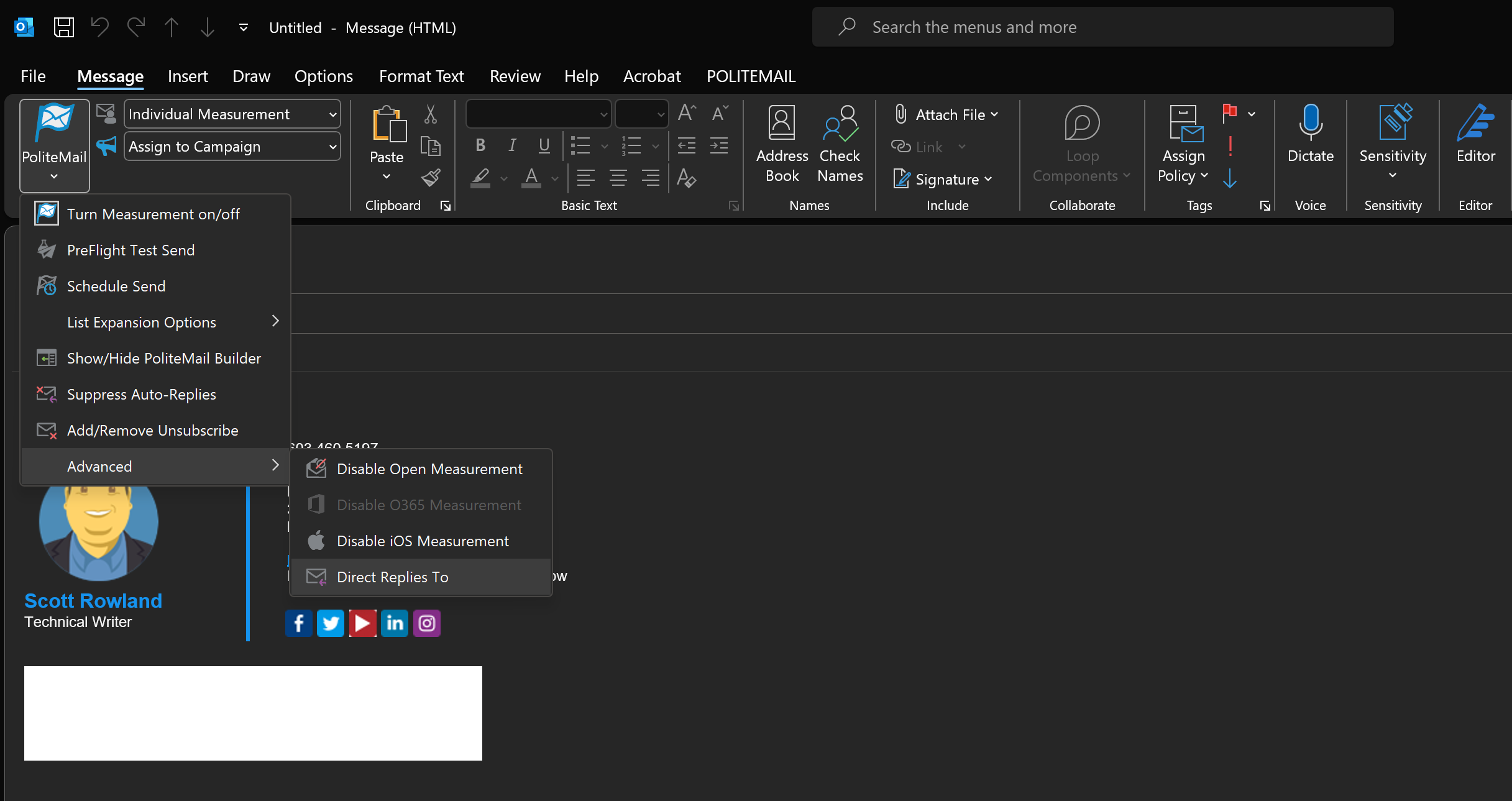Toggle Turn Measurement on/off
Viewport: 1512px width, 801px height.
click(153, 214)
